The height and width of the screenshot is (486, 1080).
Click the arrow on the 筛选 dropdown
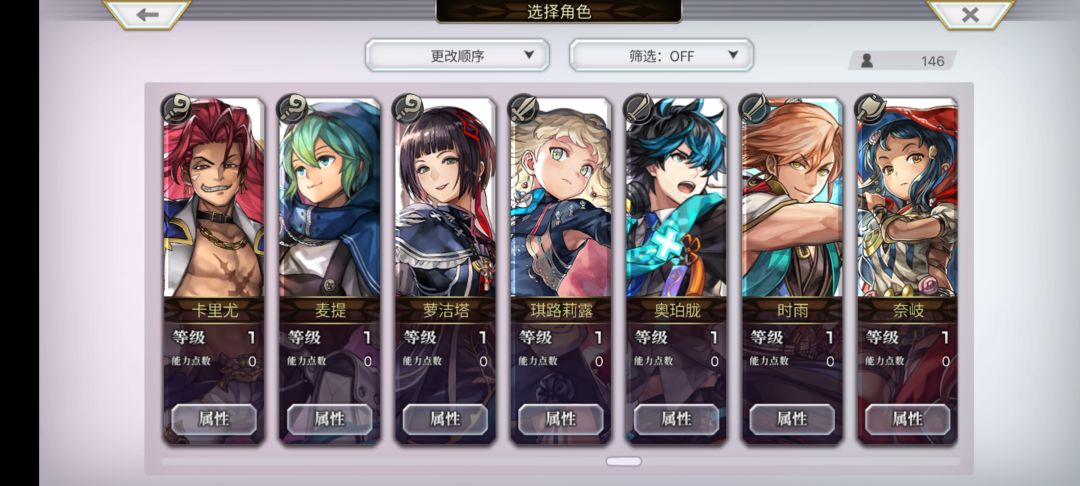point(733,55)
